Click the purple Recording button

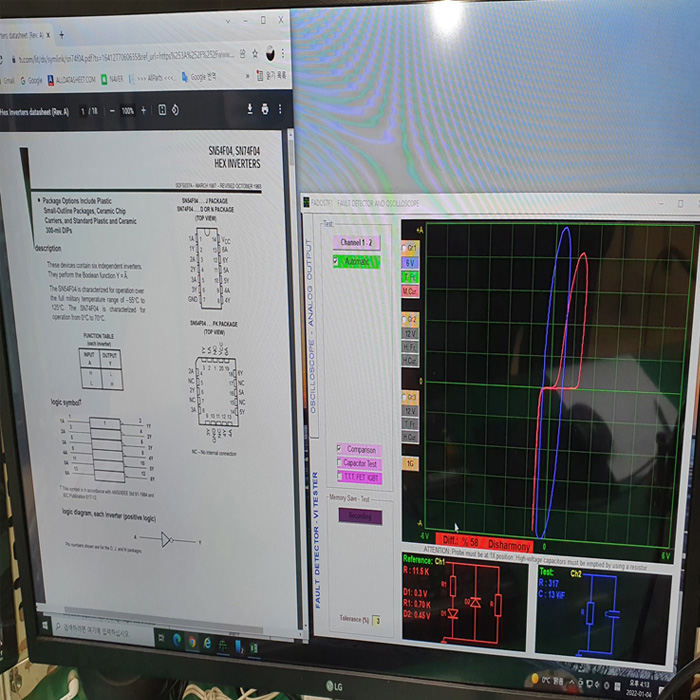coord(360,516)
